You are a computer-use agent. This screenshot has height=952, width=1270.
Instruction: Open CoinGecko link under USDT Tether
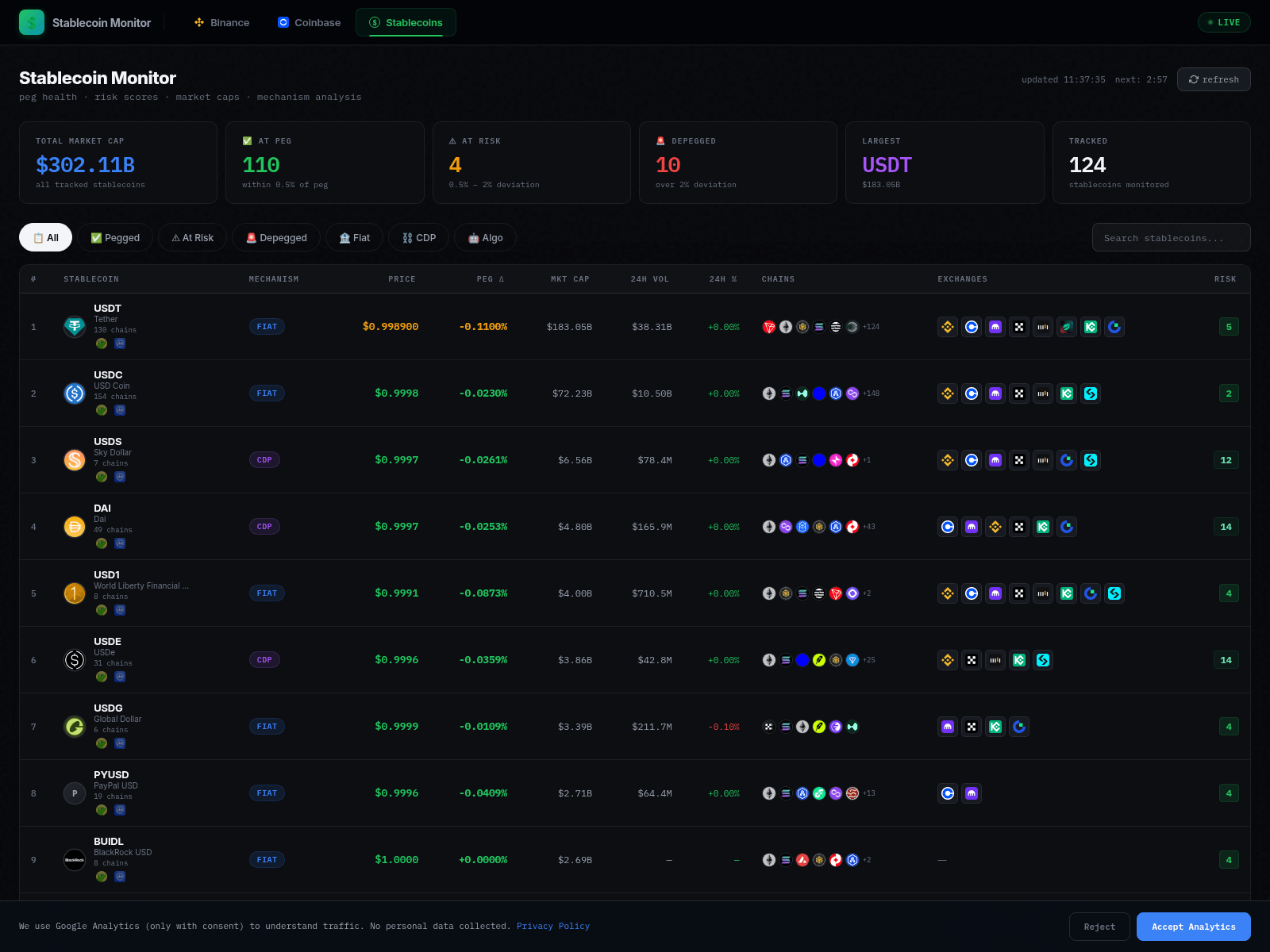pyautogui.click(x=102, y=344)
